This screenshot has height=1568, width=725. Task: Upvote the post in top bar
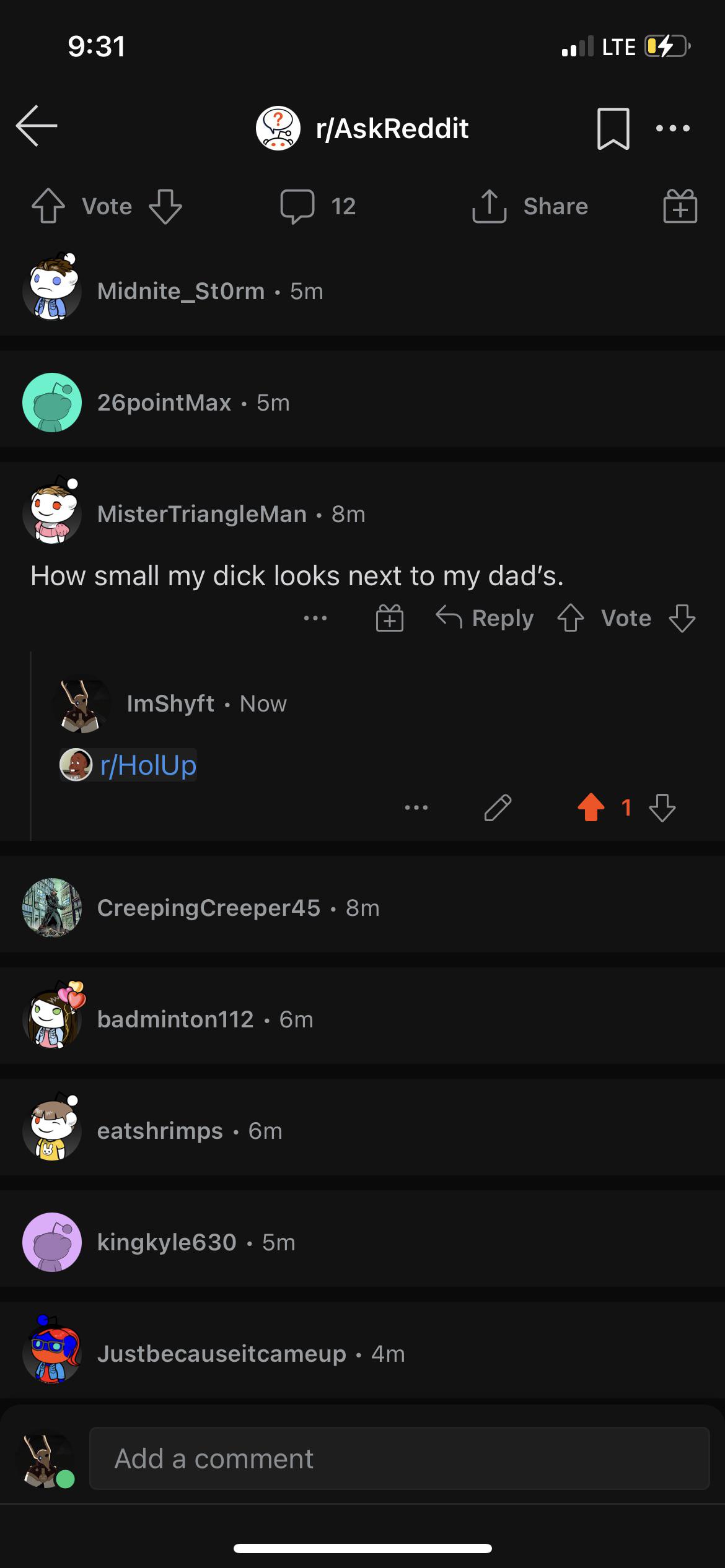coord(48,206)
